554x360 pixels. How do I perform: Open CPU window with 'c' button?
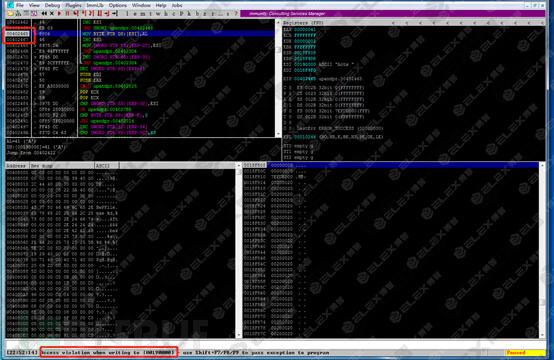tap(173, 14)
